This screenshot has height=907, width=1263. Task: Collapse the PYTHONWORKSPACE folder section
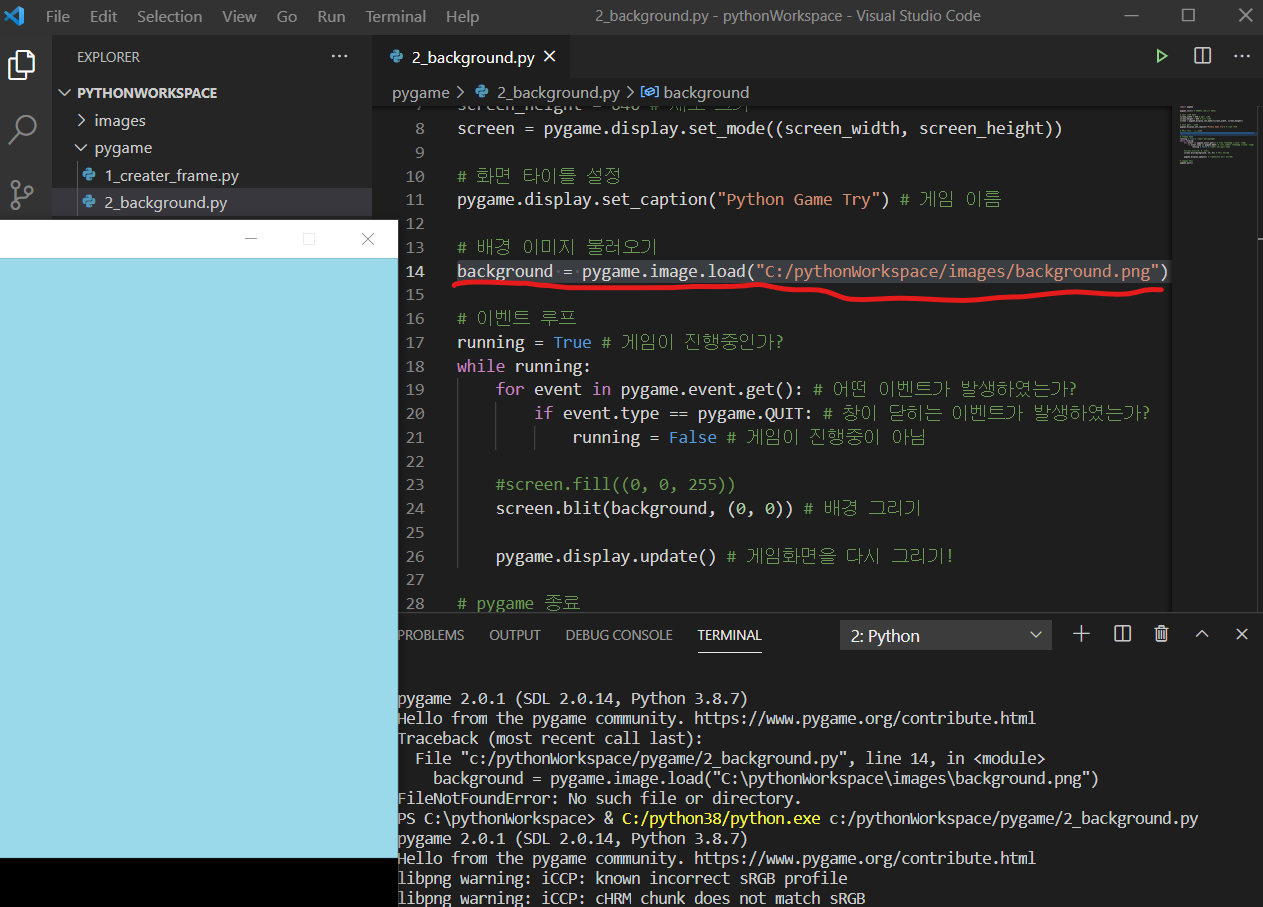point(212,92)
